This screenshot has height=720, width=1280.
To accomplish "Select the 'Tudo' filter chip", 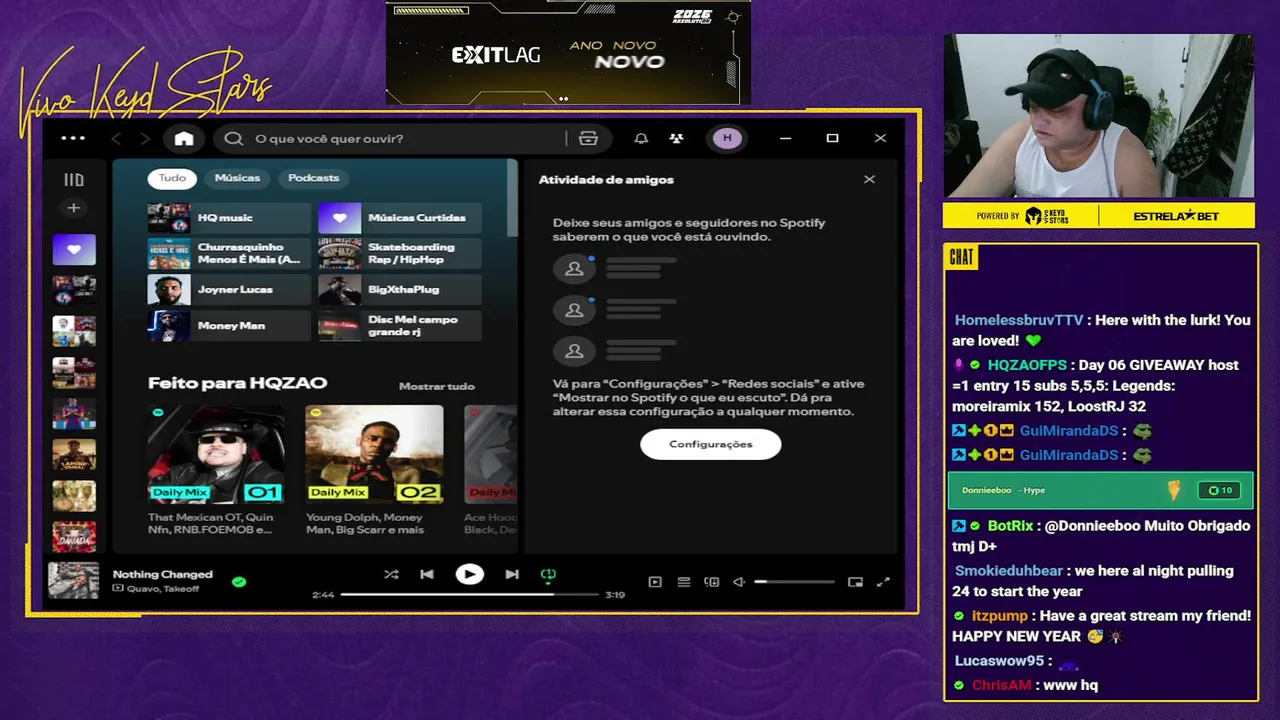I will (x=172, y=178).
